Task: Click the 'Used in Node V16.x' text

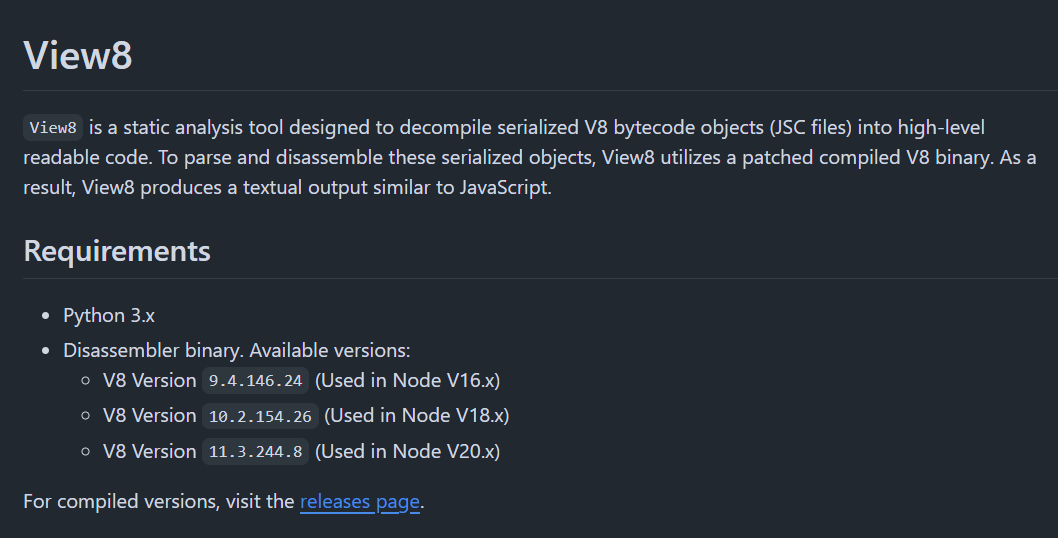Action: click(407, 380)
